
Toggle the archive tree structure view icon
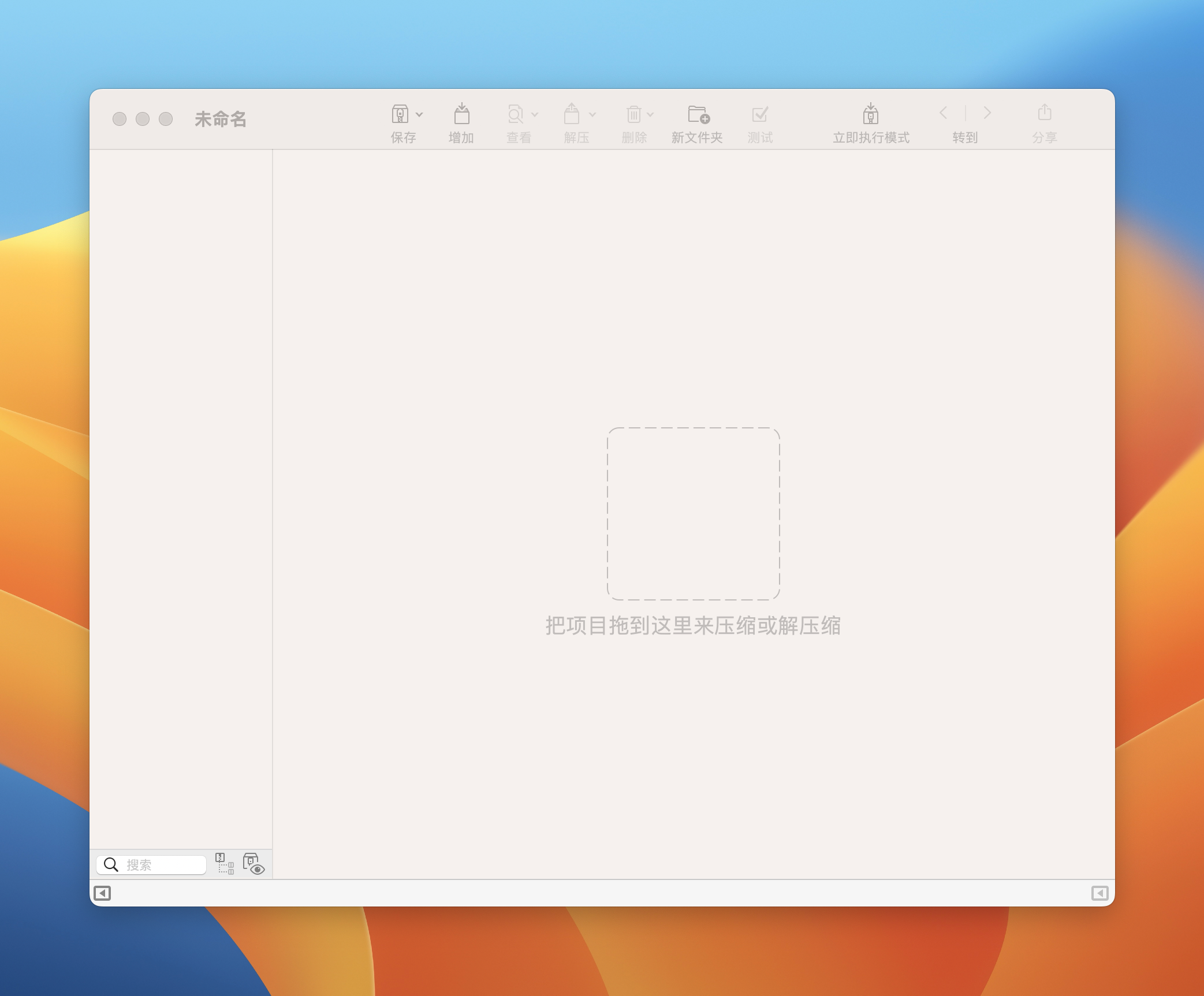[225, 864]
